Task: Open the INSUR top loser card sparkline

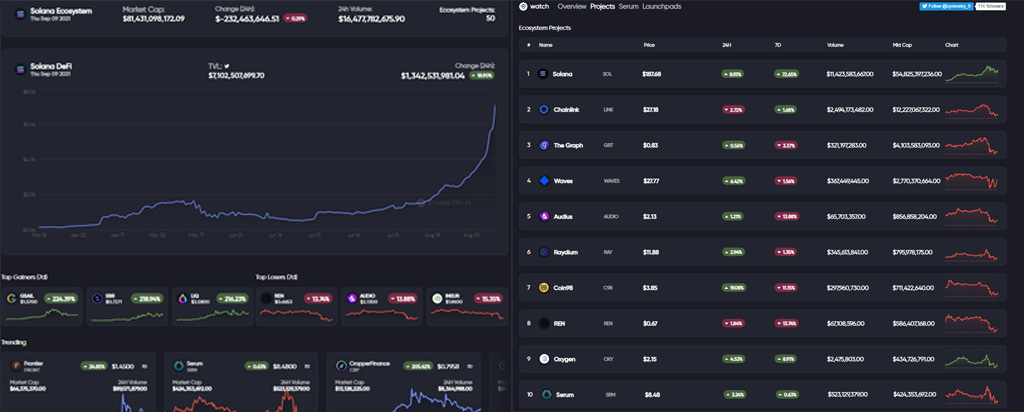Action: (467, 313)
